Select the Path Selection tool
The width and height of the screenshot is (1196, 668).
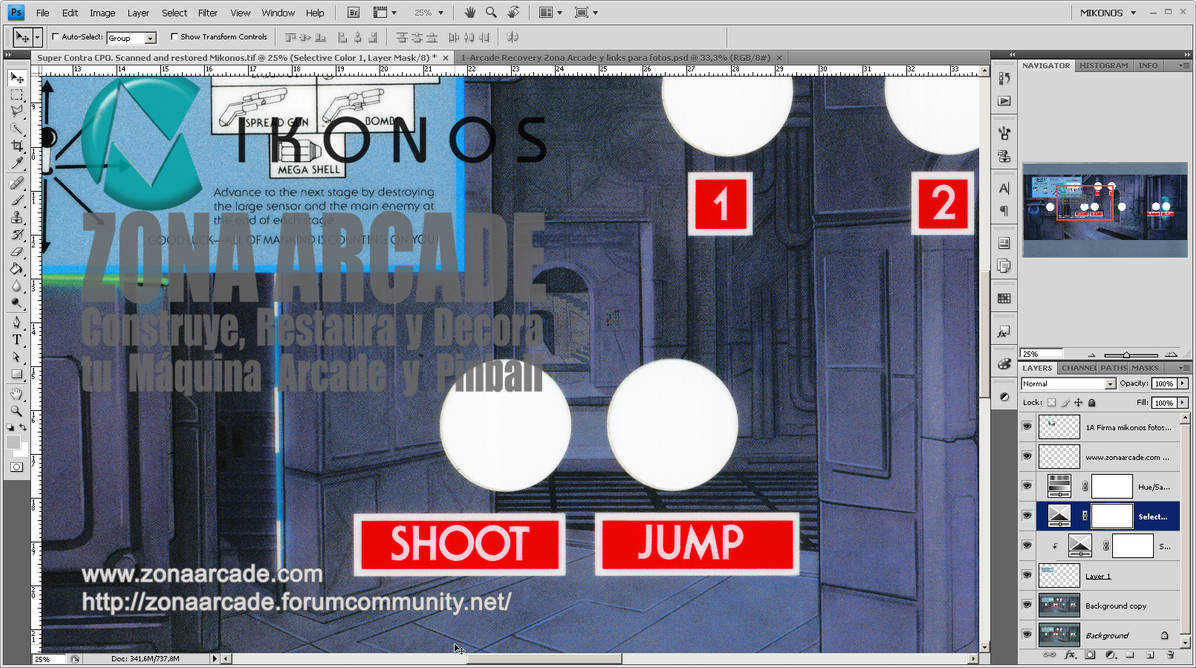(16, 357)
